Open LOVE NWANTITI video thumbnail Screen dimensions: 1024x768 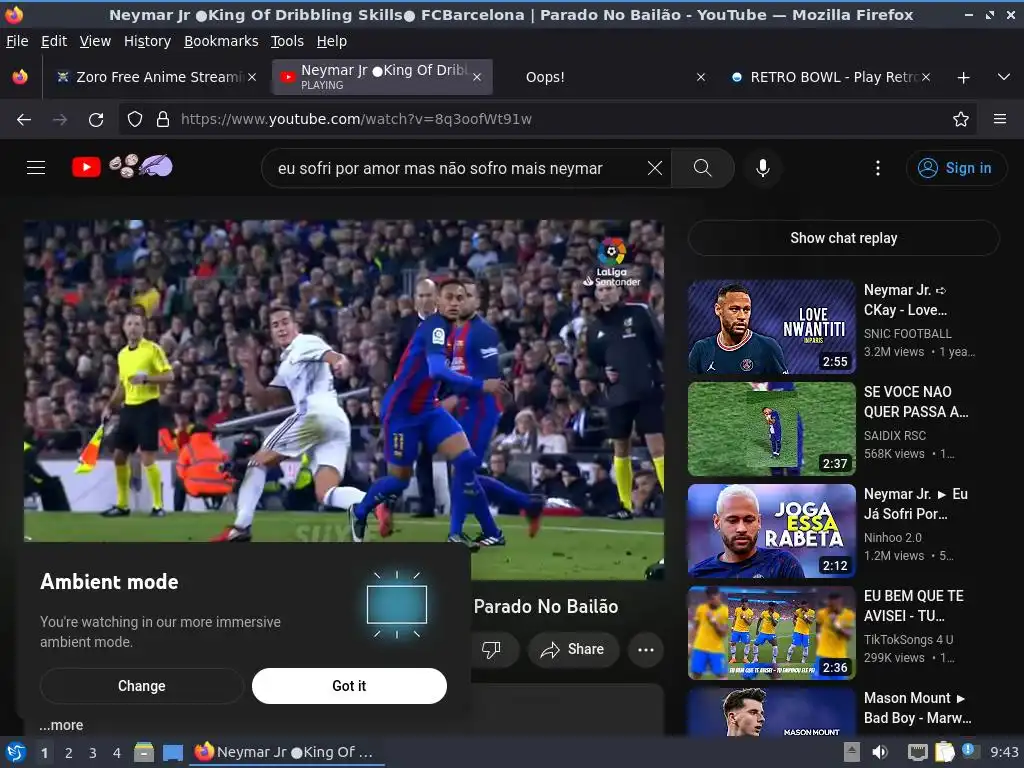(x=771, y=327)
